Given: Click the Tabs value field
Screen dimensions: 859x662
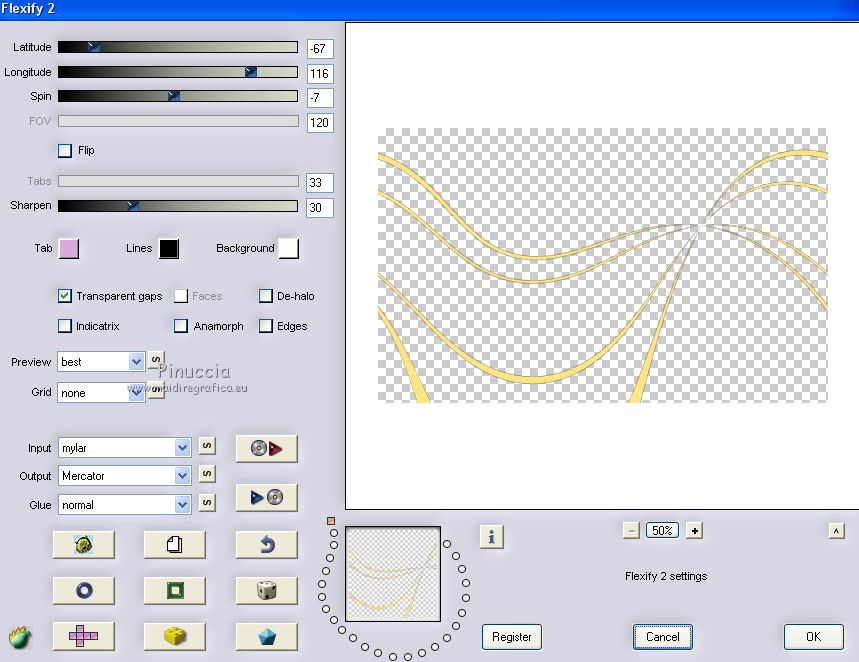Looking at the screenshot, I should pyautogui.click(x=320, y=182).
